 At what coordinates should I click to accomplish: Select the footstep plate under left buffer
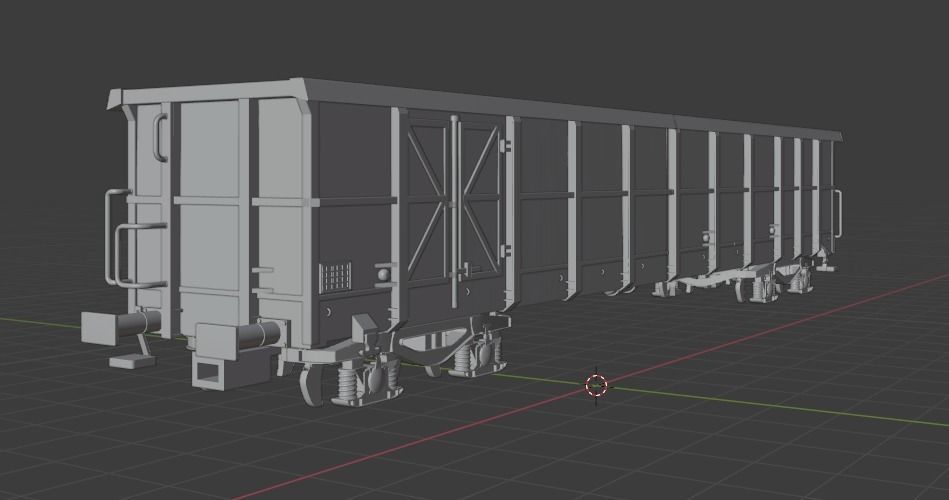(x=132, y=361)
